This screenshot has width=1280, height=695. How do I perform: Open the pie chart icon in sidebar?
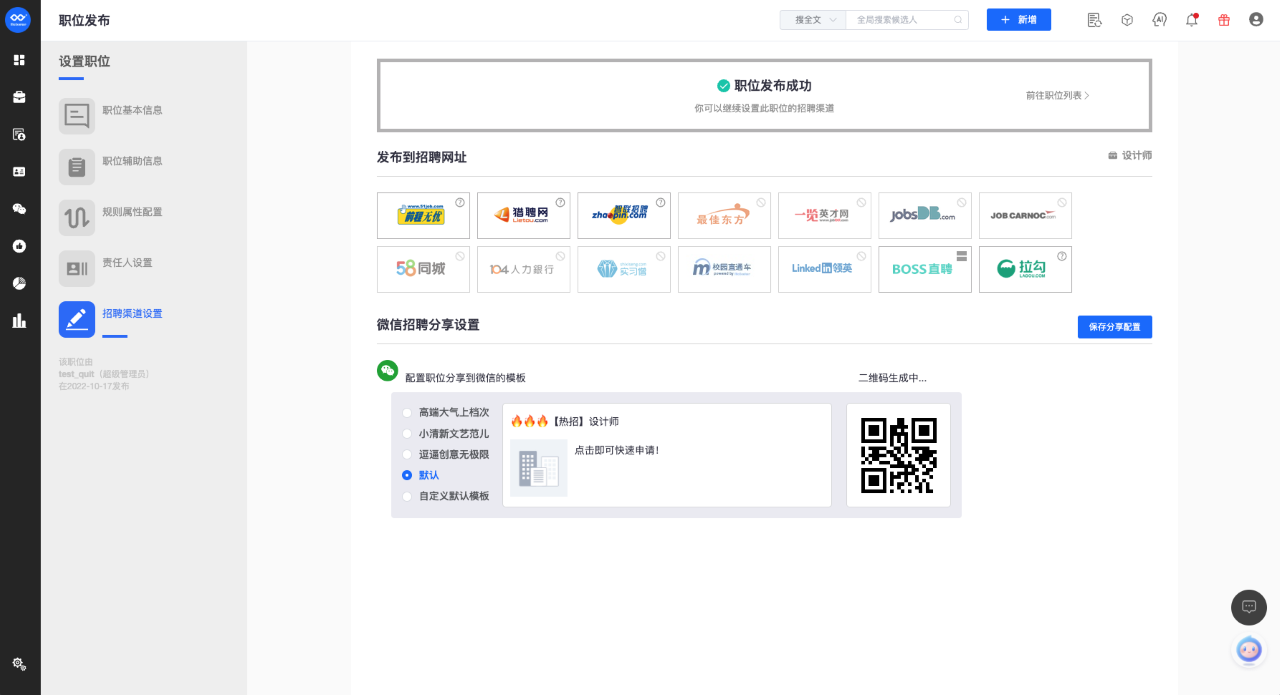(x=19, y=283)
